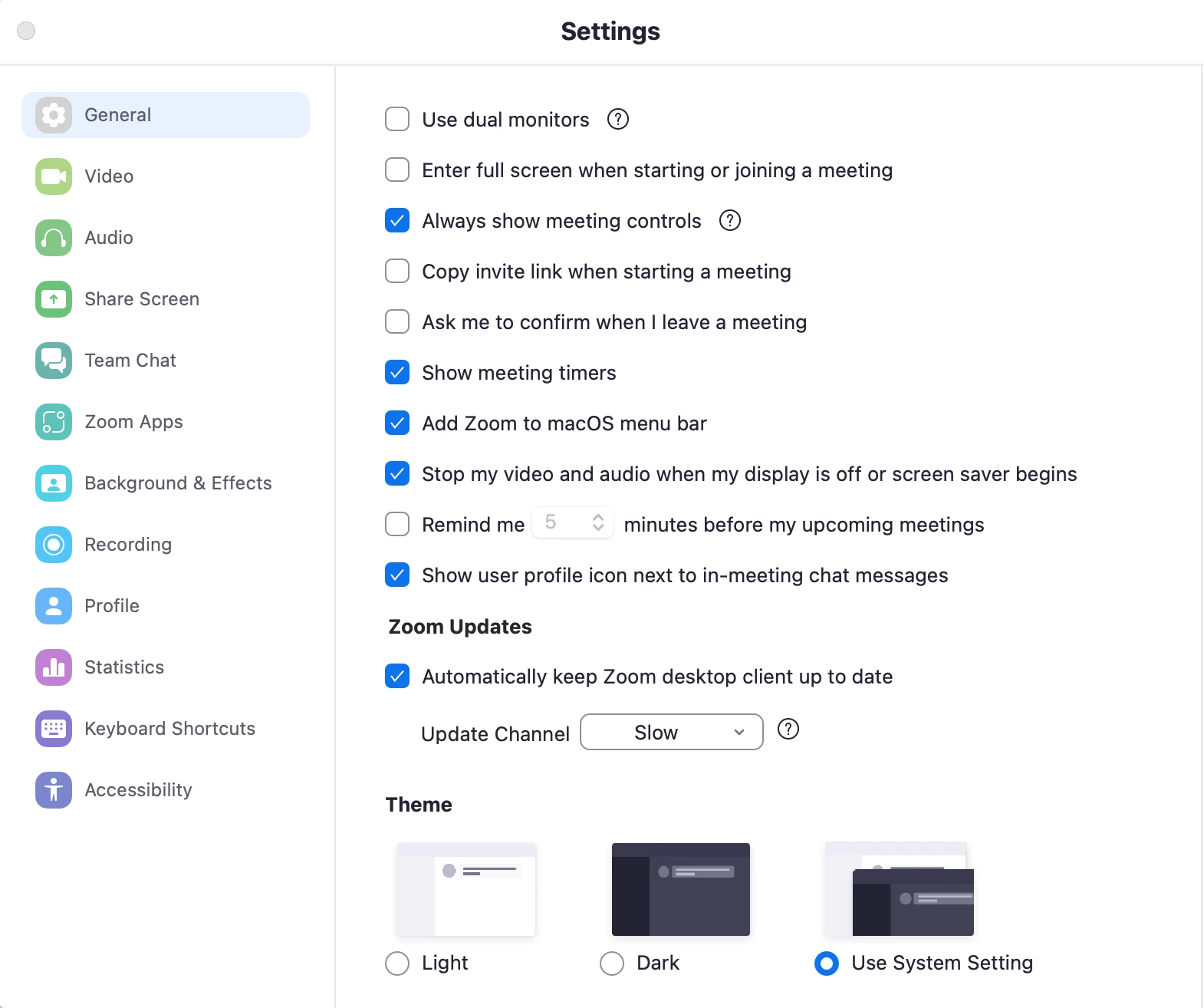Open help icon beside Update Channel
The width and height of the screenshot is (1204, 1008).
click(x=788, y=729)
